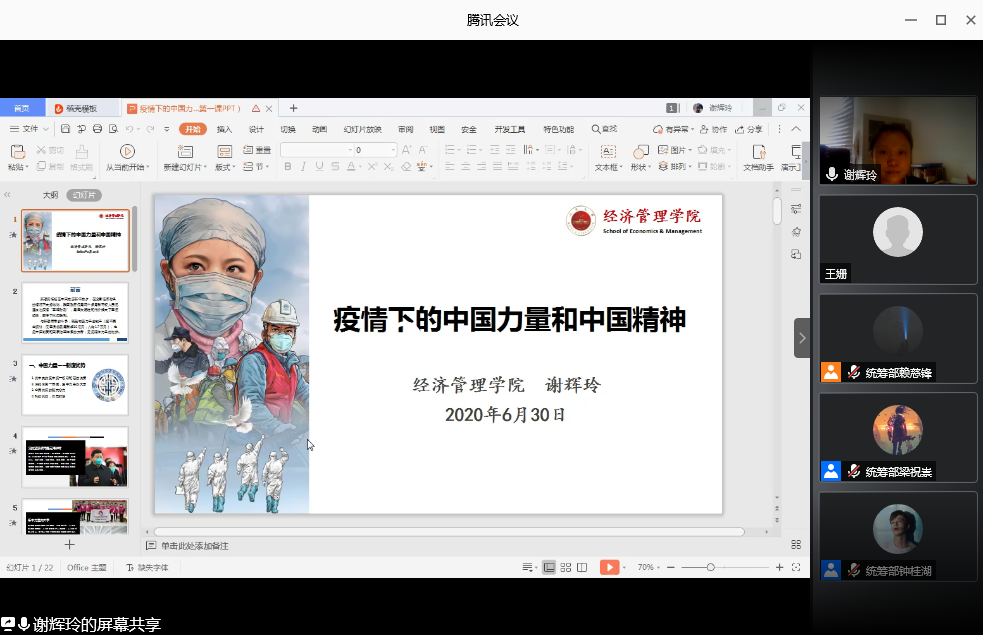Click the zoom slider in status bar
The image size is (983, 635).
pyautogui.click(x=710, y=567)
